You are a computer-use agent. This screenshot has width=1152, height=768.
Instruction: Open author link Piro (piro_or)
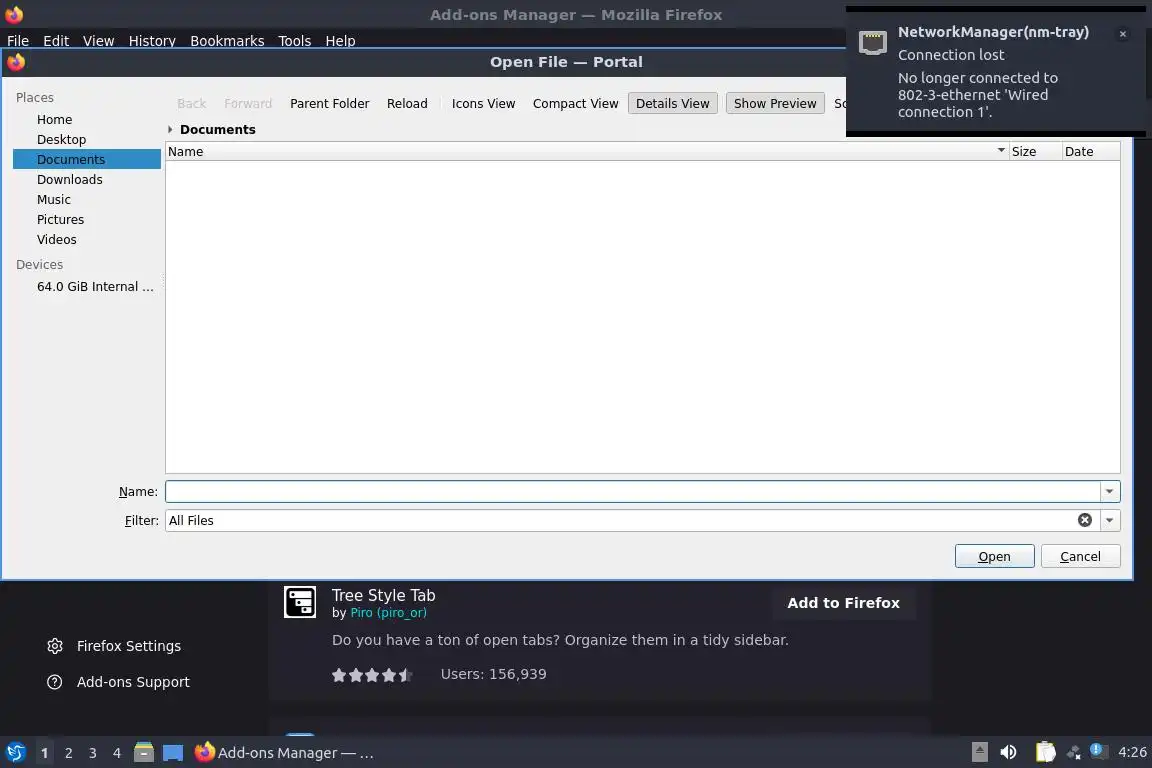(x=388, y=613)
